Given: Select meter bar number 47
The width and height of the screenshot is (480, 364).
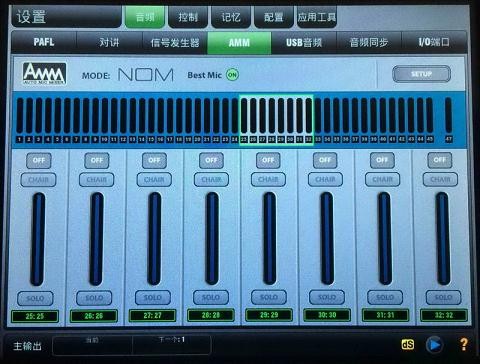Looking at the screenshot, I should pos(448,120).
